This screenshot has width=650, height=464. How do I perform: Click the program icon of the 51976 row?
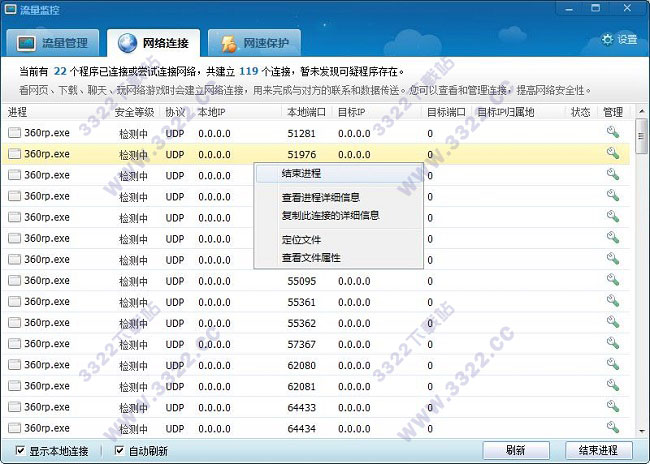[15, 154]
